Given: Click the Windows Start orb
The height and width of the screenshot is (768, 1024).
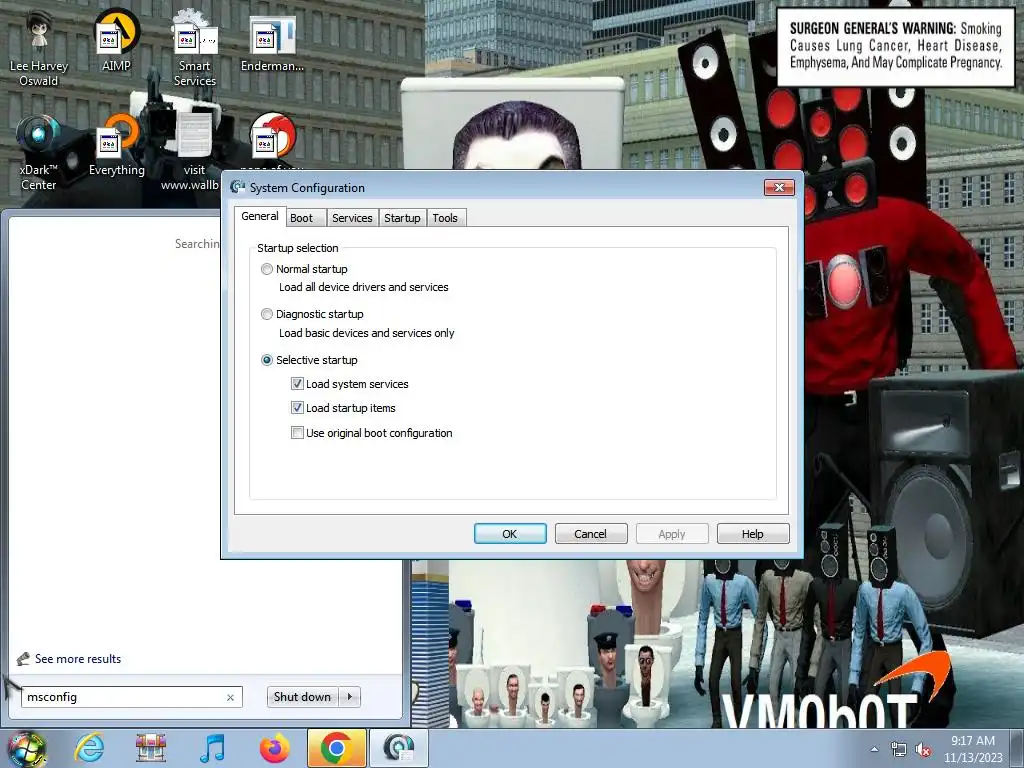Looking at the screenshot, I should coord(27,748).
